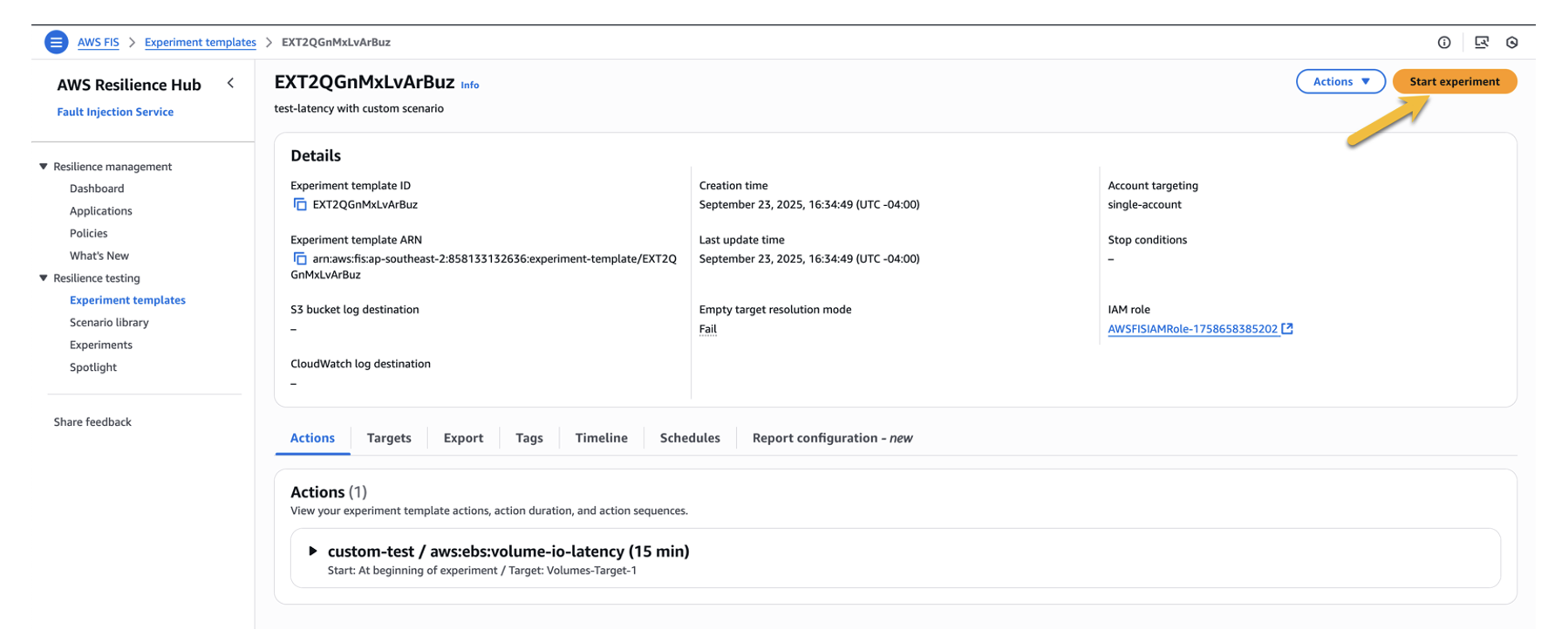Copy the experiment template ARN
This screenshot has height=637, width=1568.
point(300,259)
